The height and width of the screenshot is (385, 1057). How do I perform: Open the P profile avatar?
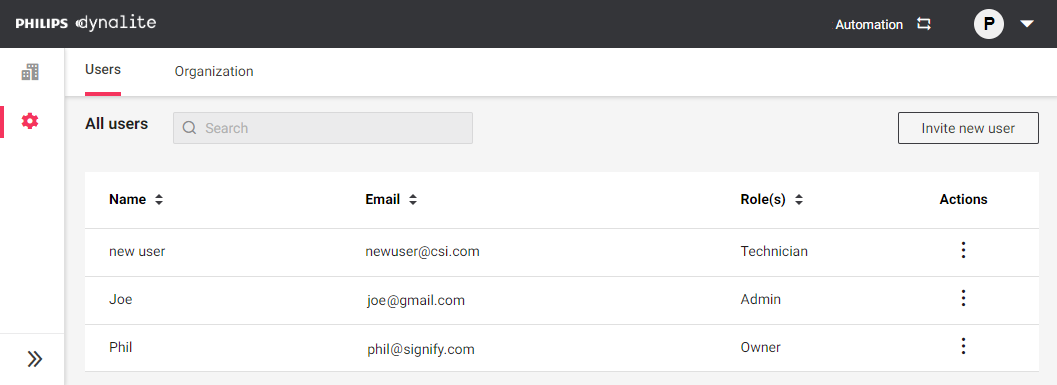pos(989,24)
